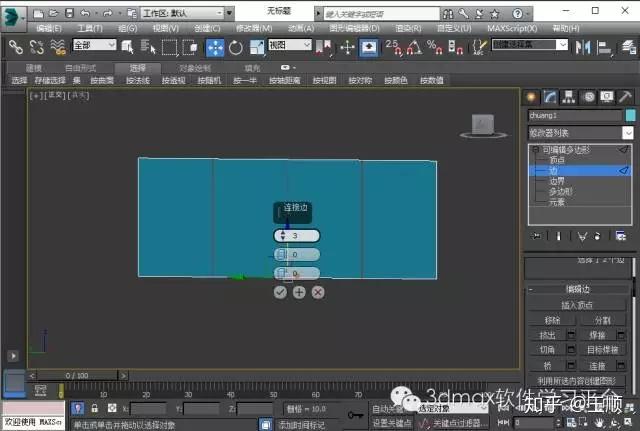
Task: Click the 分割 button
Action: [602, 320]
